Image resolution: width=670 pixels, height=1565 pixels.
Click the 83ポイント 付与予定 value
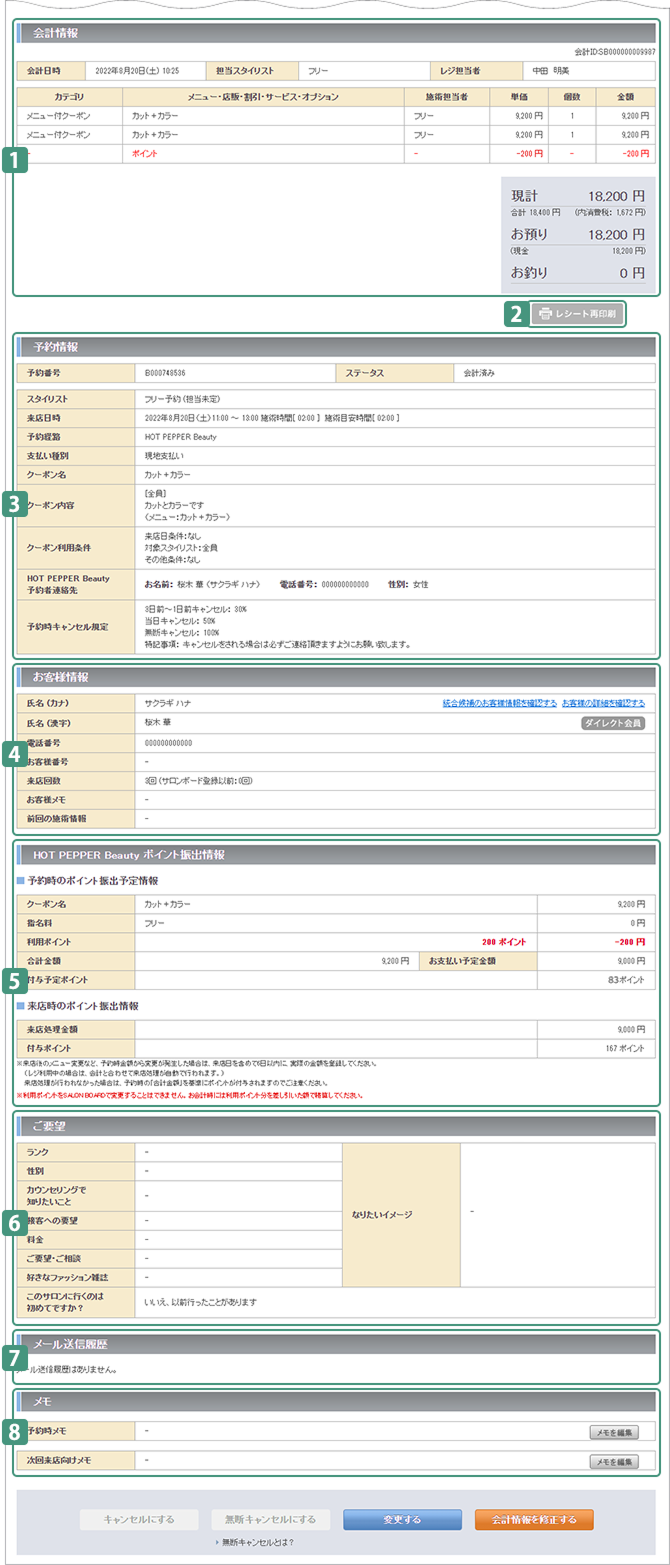click(x=626, y=979)
